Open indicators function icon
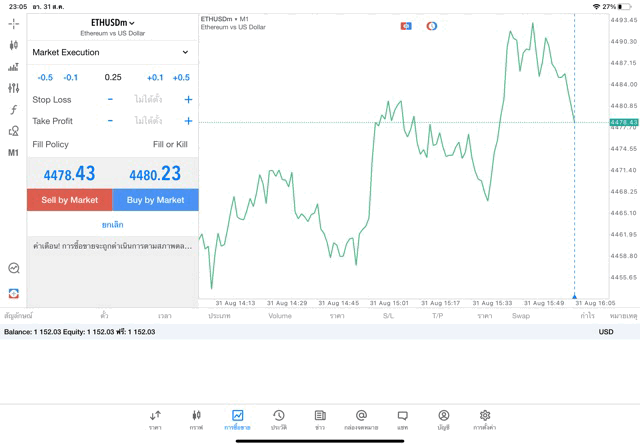 13,110
